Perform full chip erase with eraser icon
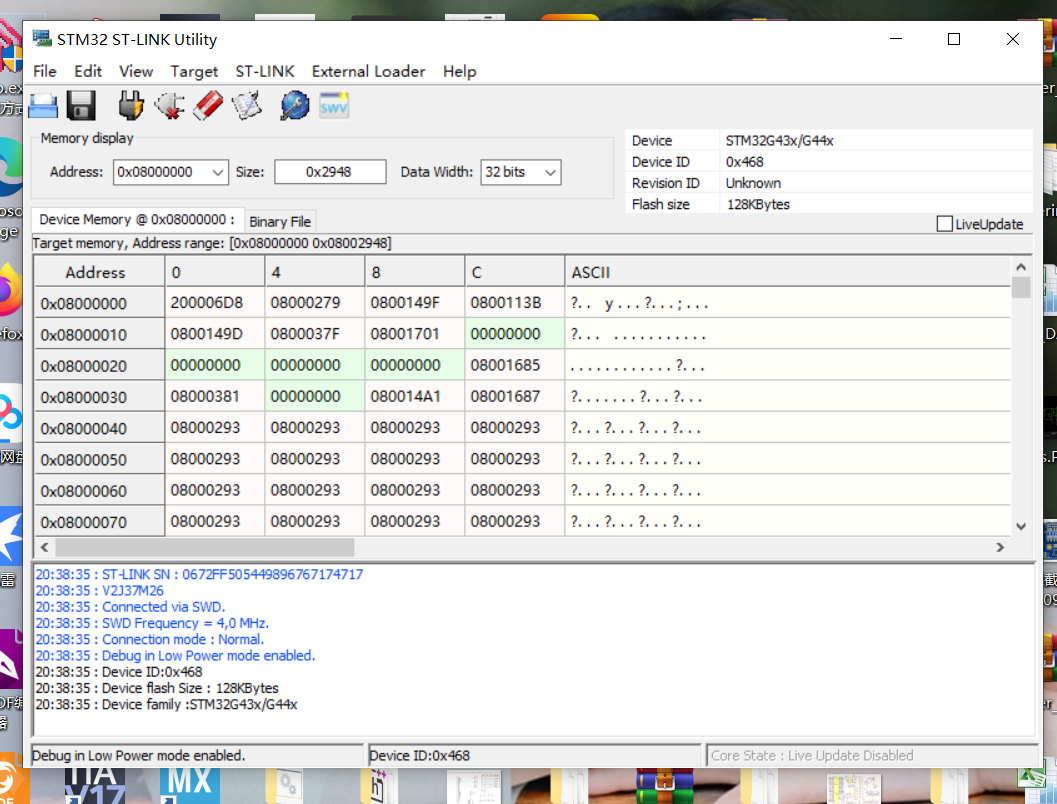The image size is (1057, 804). [208, 106]
